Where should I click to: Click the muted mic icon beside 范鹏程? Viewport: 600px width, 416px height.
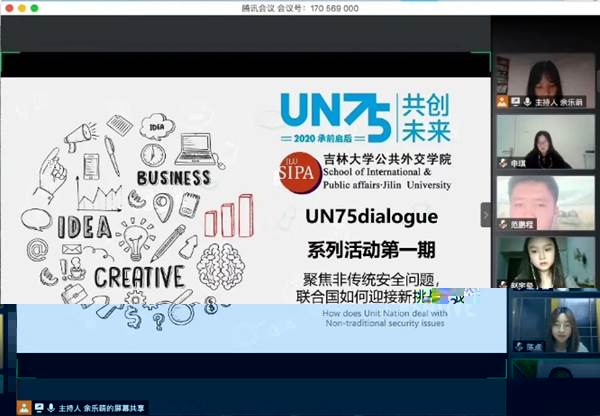pyautogui.click(x=504, y=224)
